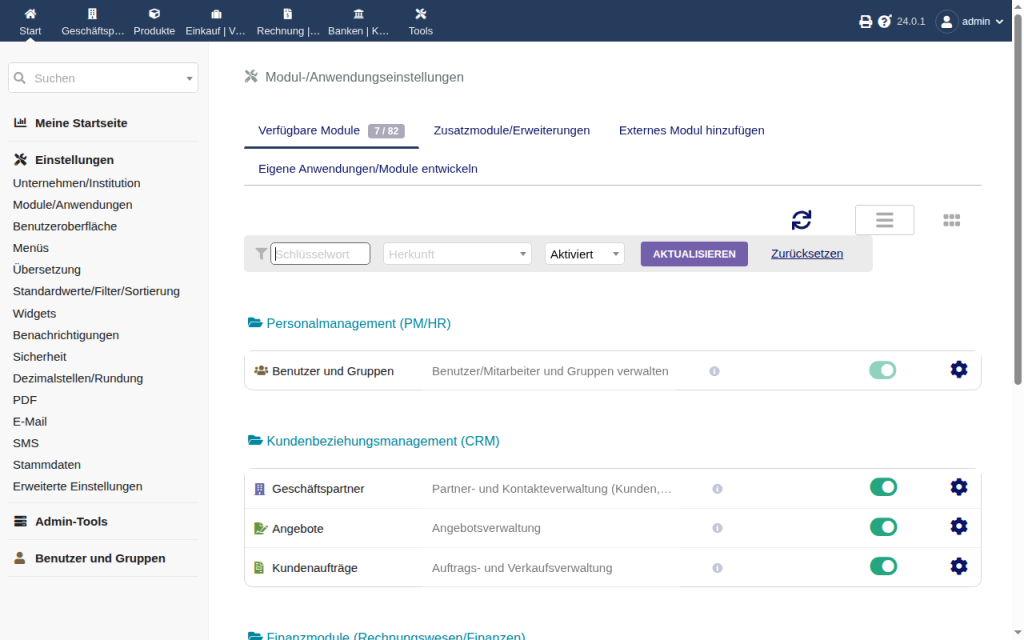1024x640 pixels.
Task: Open the Produkte menu in top navigation
Action: [x=154, y=22]
